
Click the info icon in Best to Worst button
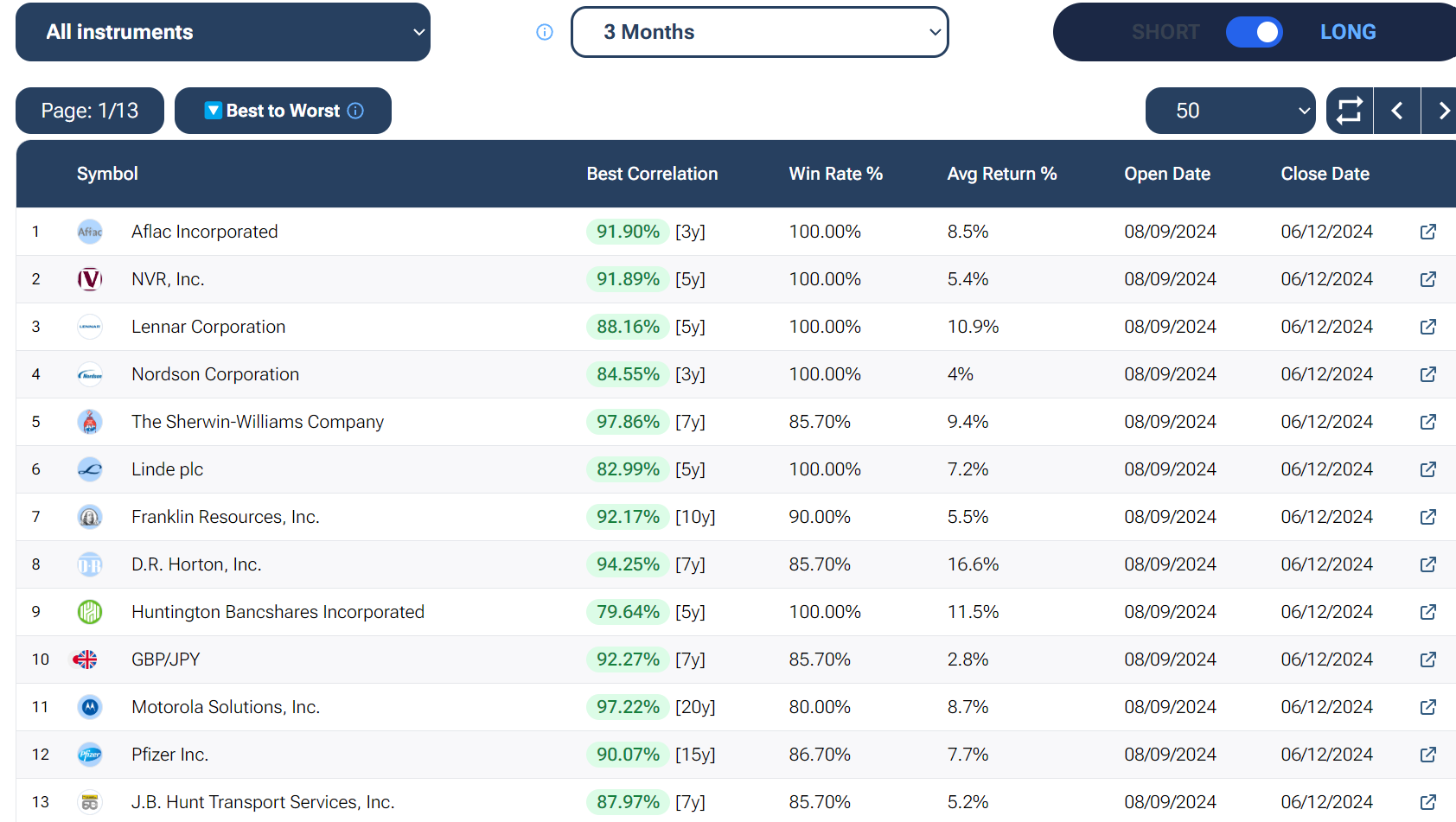point(355,111)
